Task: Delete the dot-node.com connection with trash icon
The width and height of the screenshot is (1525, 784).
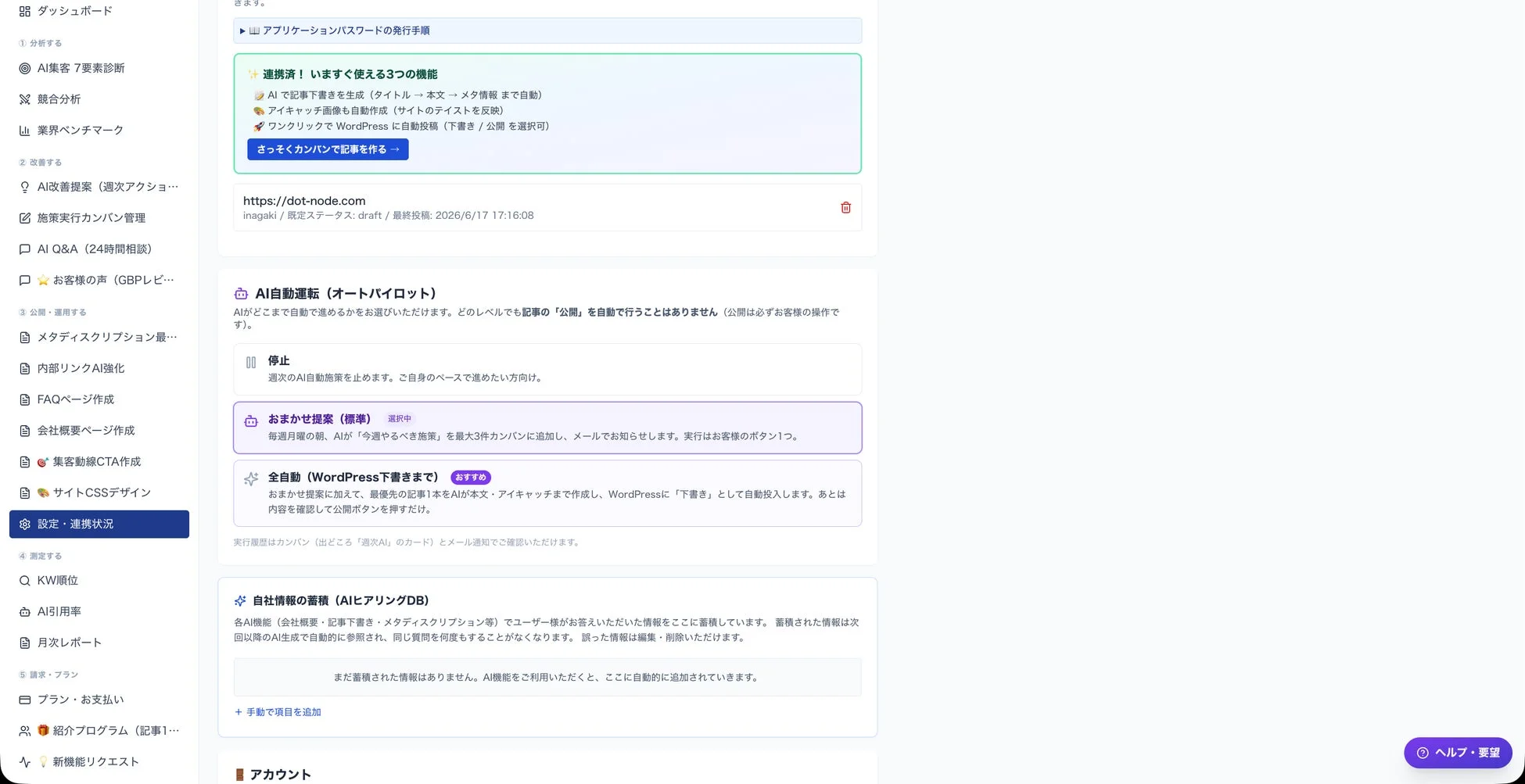Action: pos(845,207)
